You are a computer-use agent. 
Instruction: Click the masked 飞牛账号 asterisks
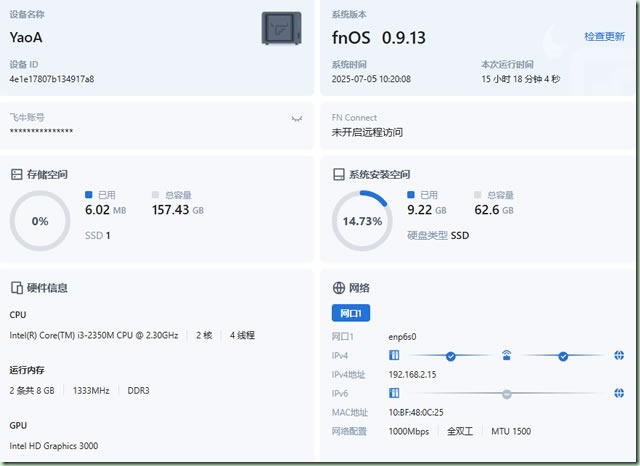(41, 131)
